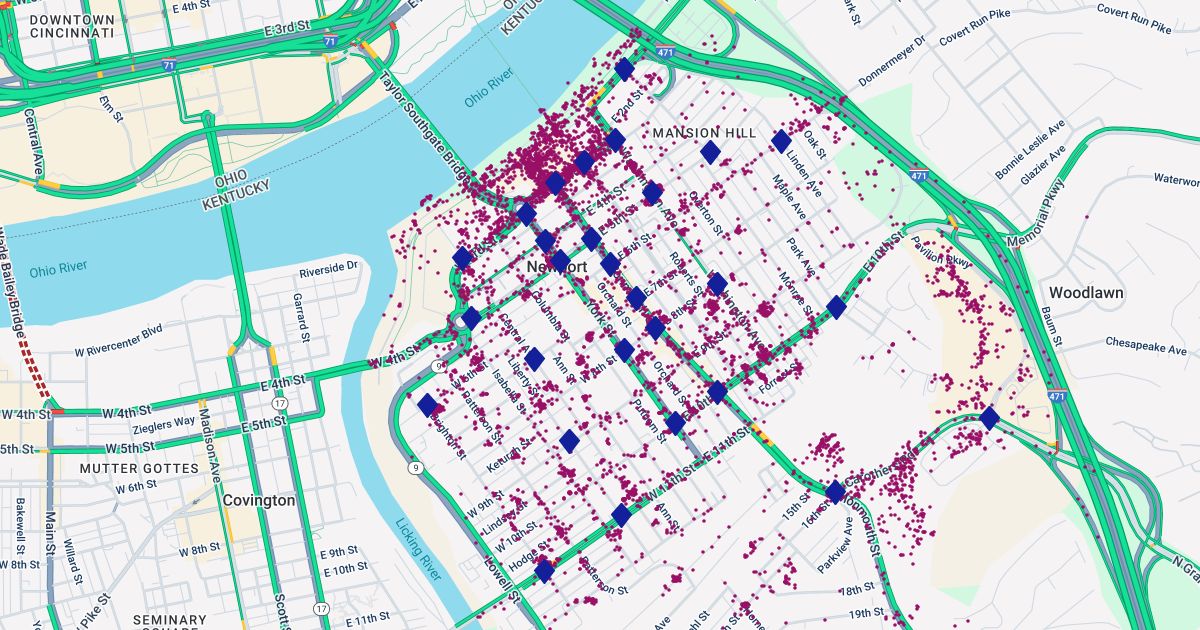Click the Downtown Cincinnati label
The height and width of the screenshot is (630, 1200).
(71, 26)
